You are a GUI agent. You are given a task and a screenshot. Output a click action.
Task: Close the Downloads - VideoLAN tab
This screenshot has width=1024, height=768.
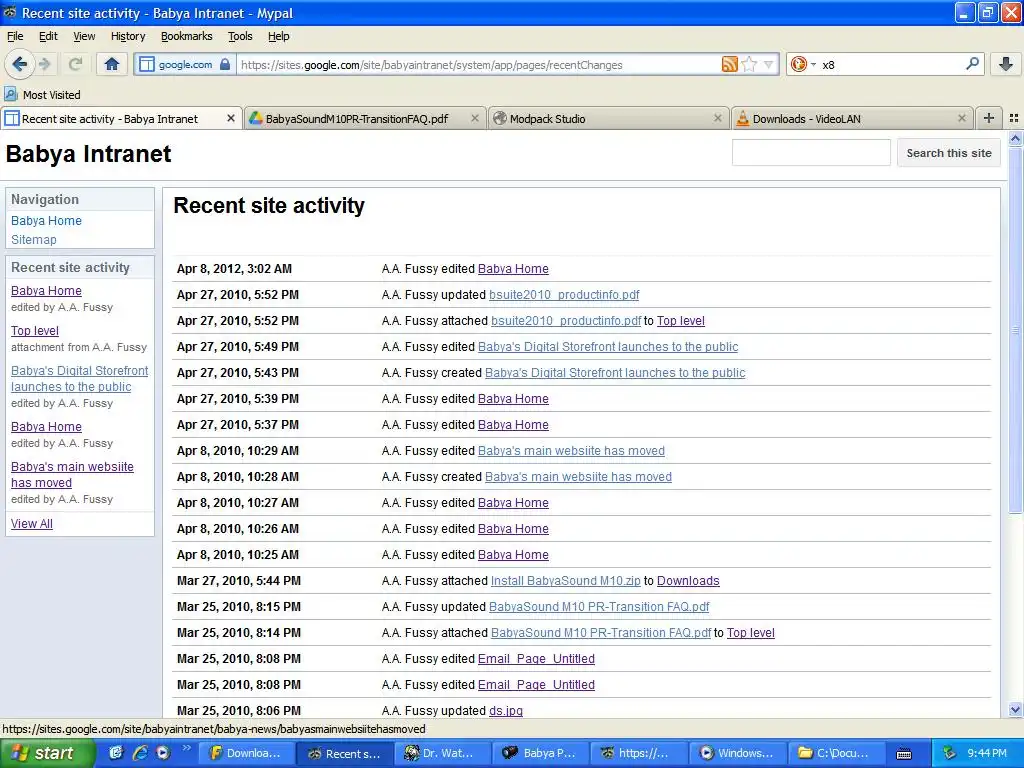tap(961, 118)
